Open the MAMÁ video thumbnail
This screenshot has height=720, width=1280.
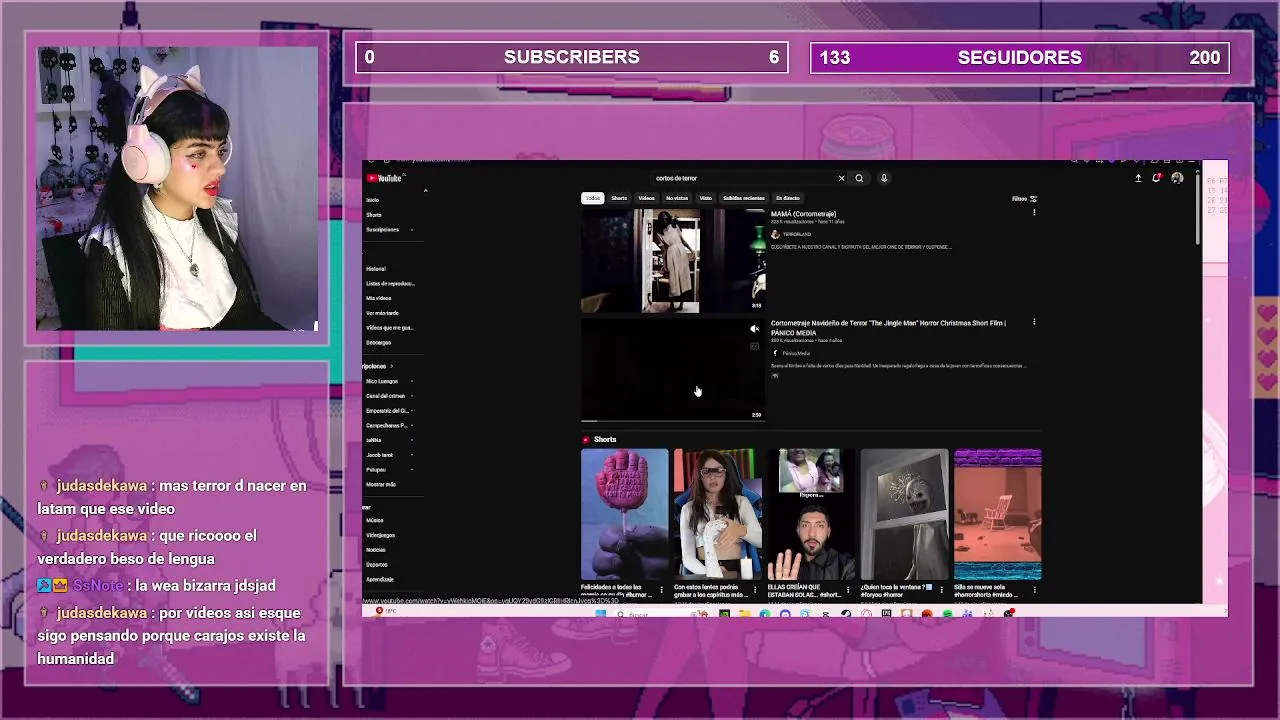673,260
